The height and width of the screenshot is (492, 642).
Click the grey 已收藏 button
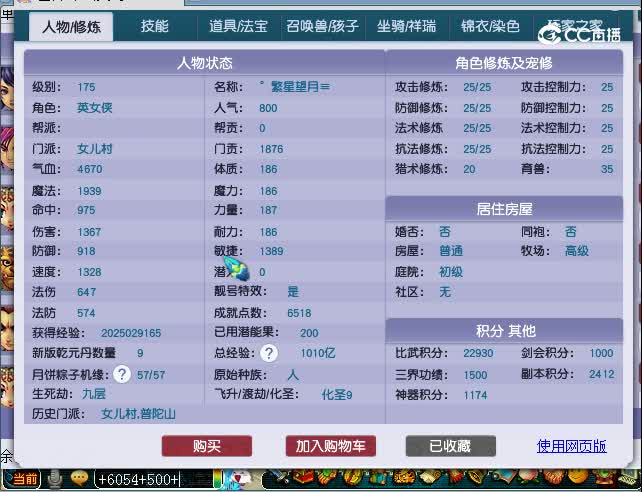450,446
